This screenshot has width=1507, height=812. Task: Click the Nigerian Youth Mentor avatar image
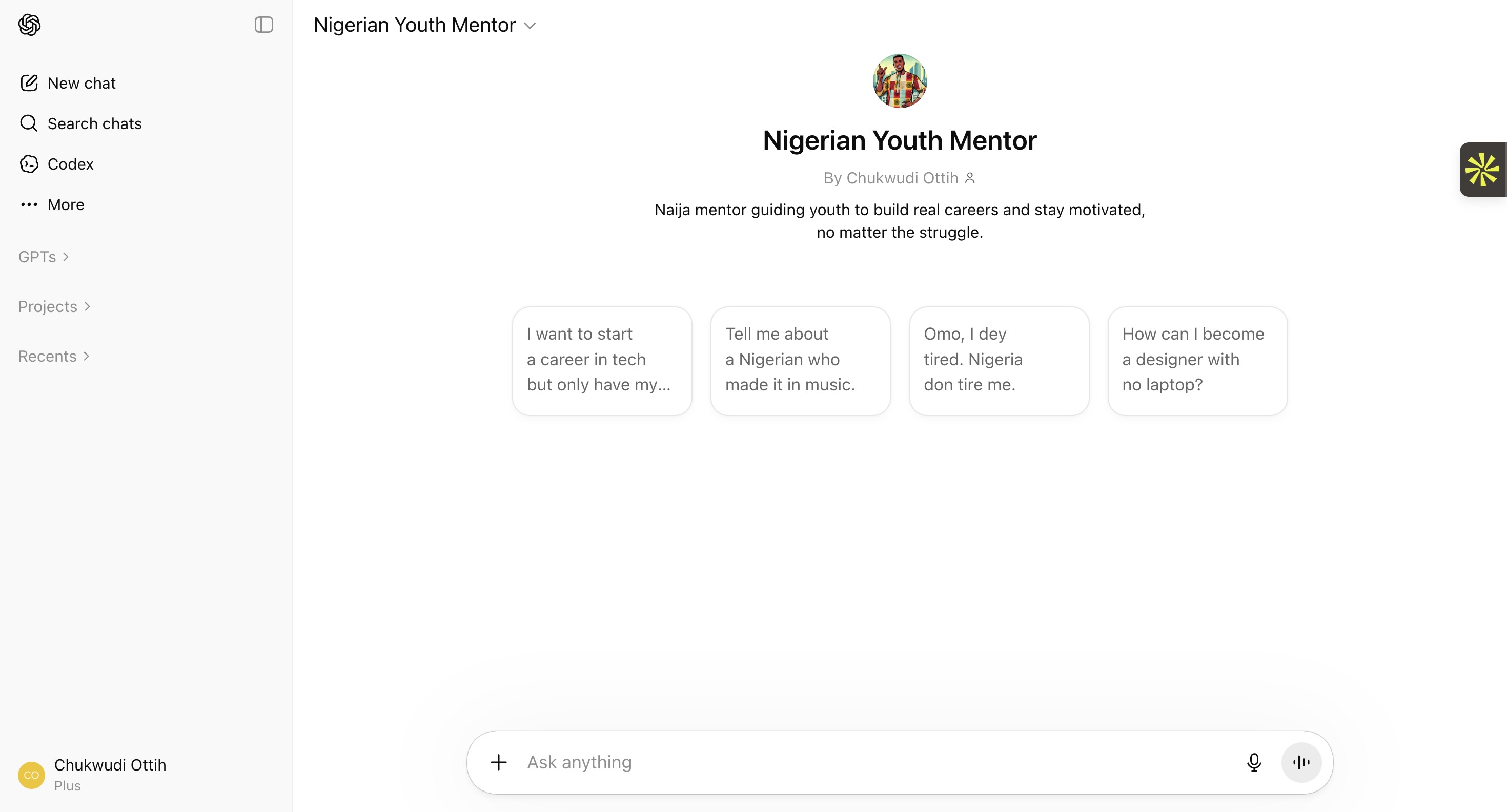899,80
